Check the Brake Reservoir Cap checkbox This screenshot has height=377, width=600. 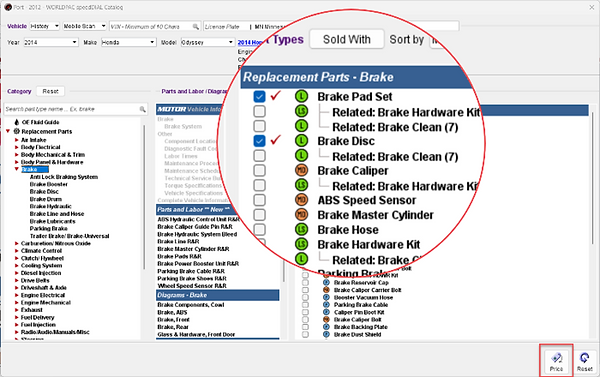[305, 282]
